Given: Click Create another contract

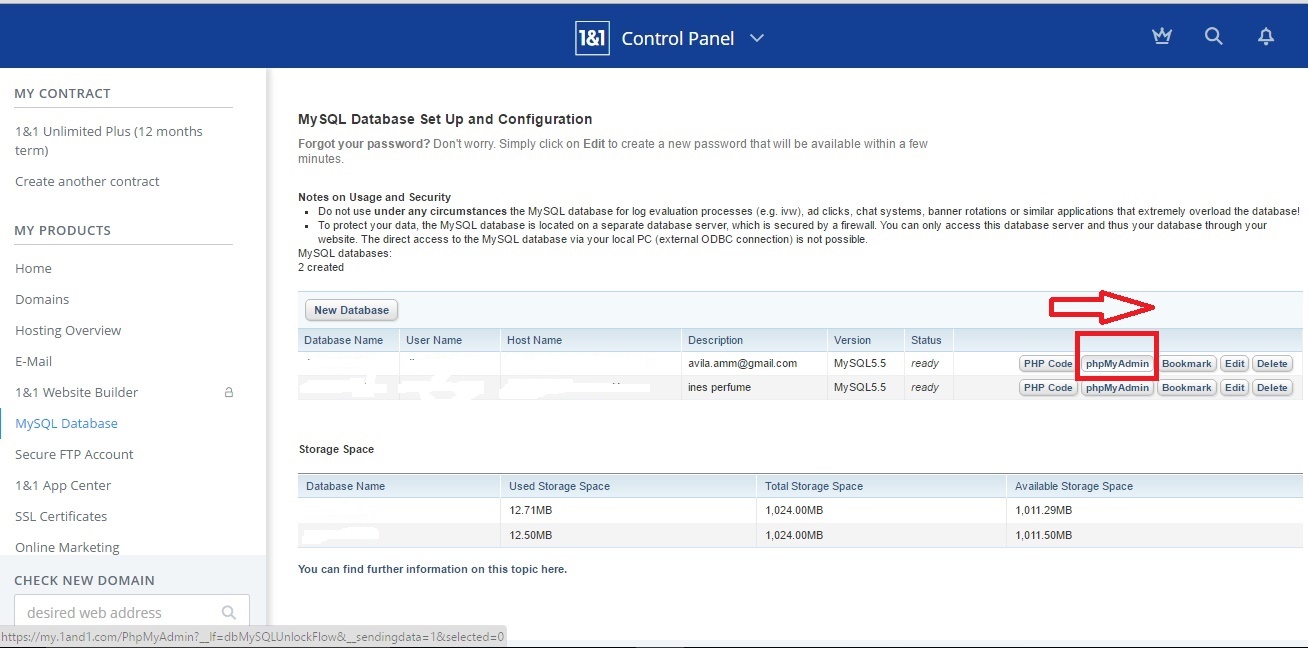Looking at the screenshot, I should (87, 181).
